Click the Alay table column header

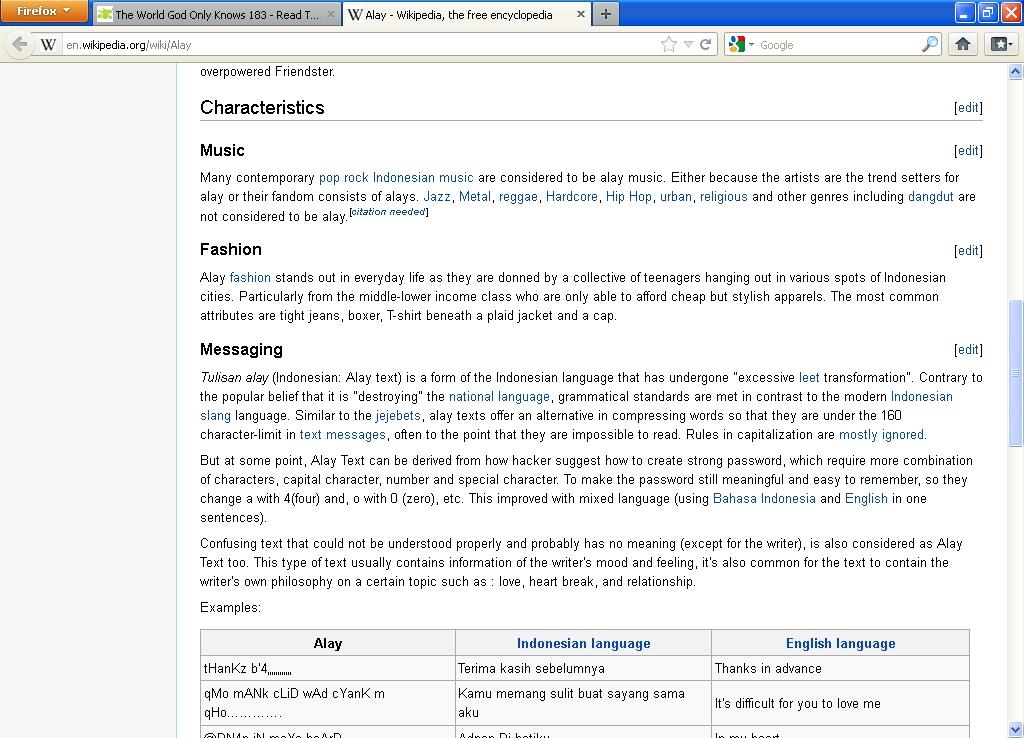pyautogui.click(x=328, y=643)
